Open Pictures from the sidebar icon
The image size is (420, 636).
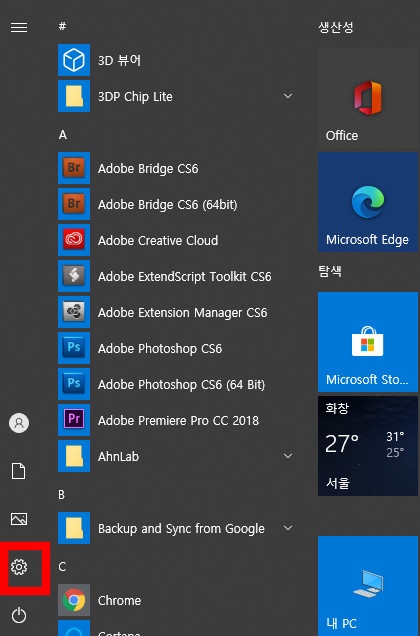pyautogui.click(x=19, y=519)
